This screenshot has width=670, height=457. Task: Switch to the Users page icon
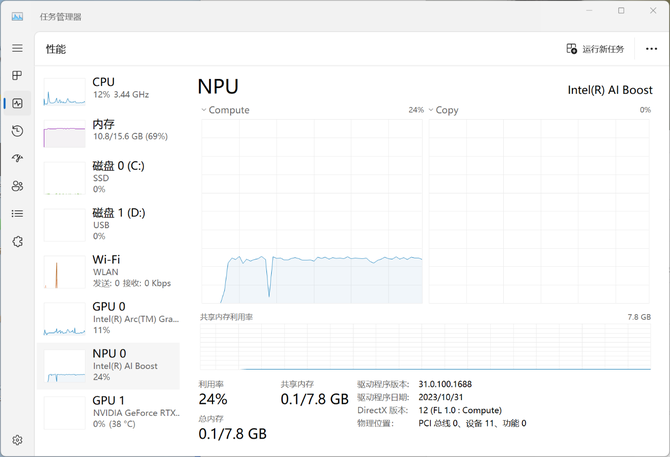tap(17, 186)
